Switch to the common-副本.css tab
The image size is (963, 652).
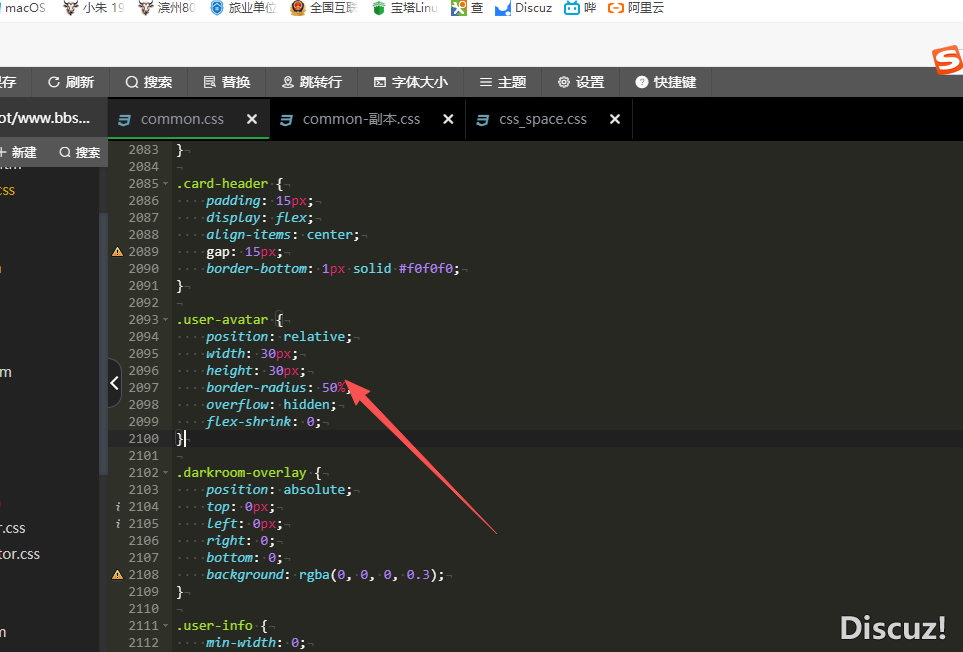(361, 119)
